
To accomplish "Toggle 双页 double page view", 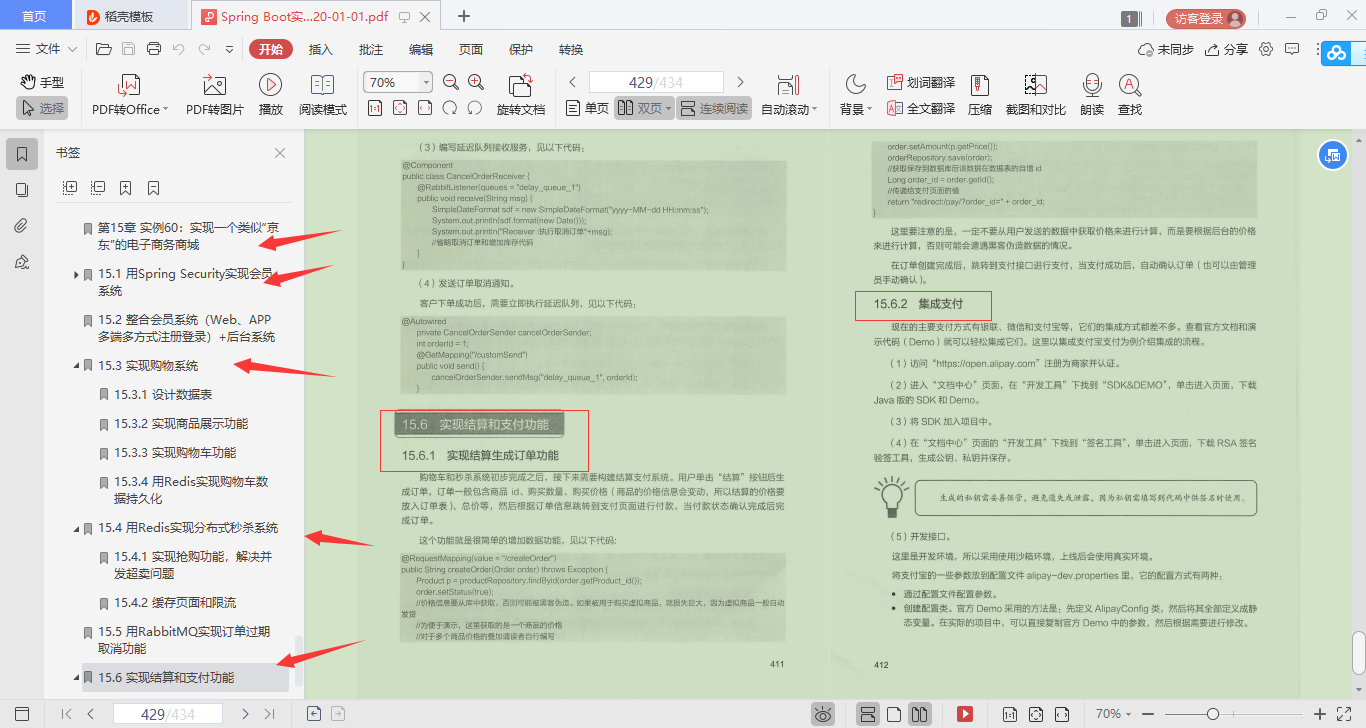I will [x=643, y=108].
